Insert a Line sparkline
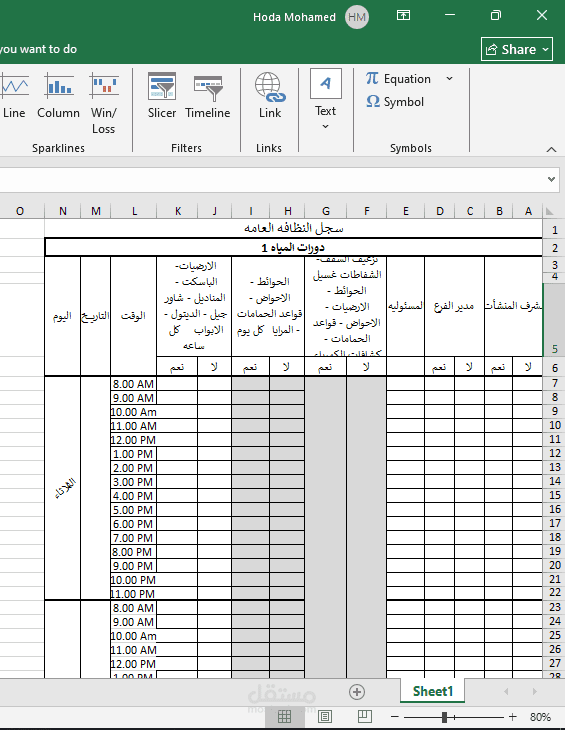This screenshot has height=730, width=565. pyautogui.click(x=13, y=97)
